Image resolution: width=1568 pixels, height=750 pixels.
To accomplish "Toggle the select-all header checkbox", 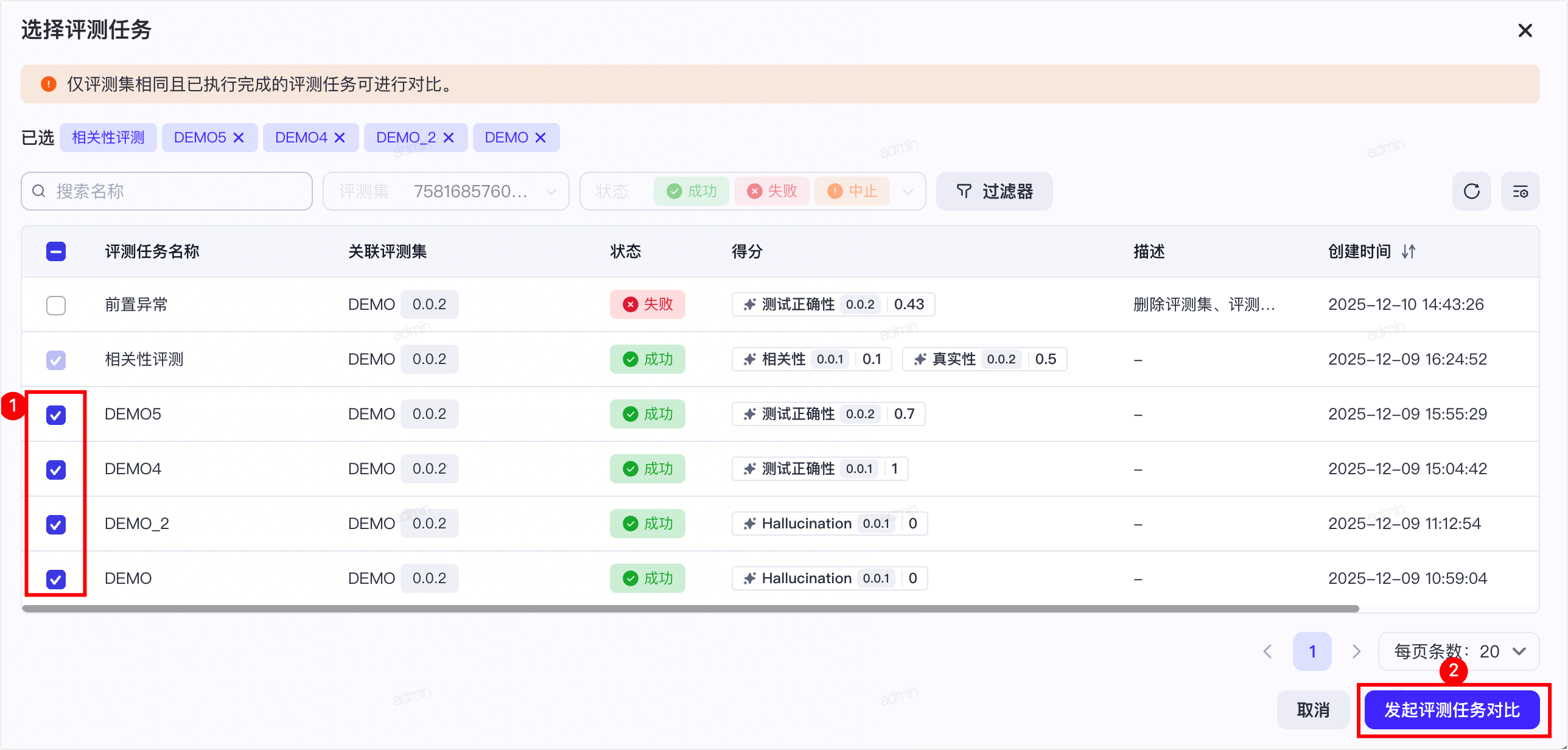I will [56, 251].
